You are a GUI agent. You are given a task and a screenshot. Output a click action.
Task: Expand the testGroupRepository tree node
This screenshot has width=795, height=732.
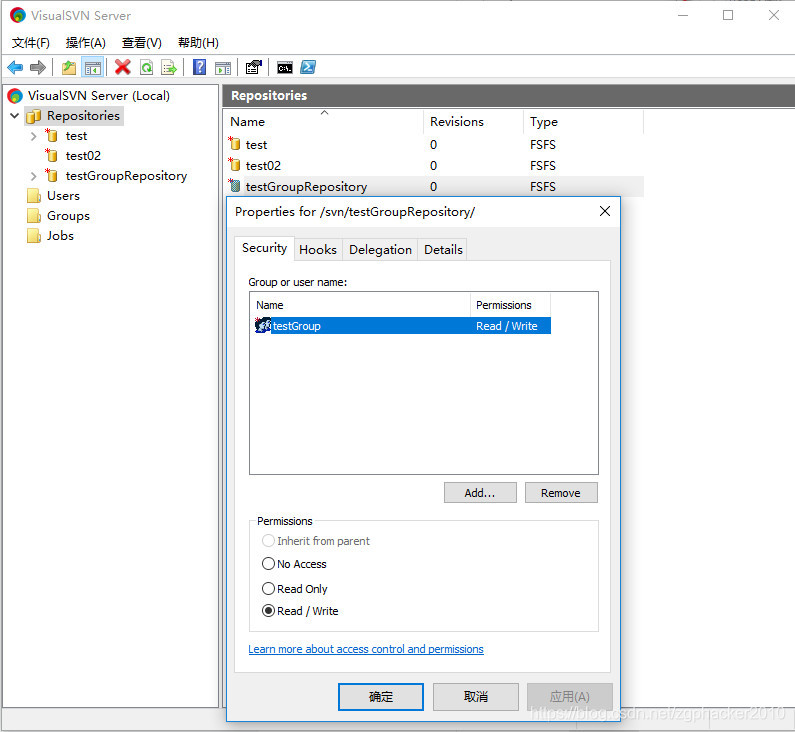coord(33,176)
